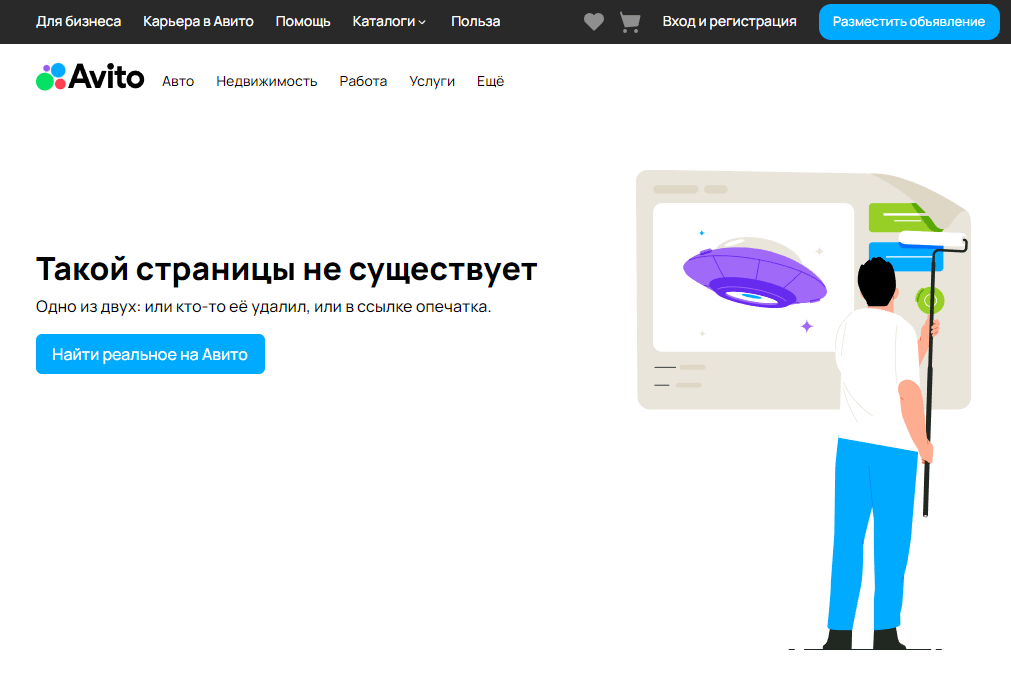Open the Работа category
The height and width of the screenshot is (684, 1011).
pyautogui.click(x=363, y=81)
